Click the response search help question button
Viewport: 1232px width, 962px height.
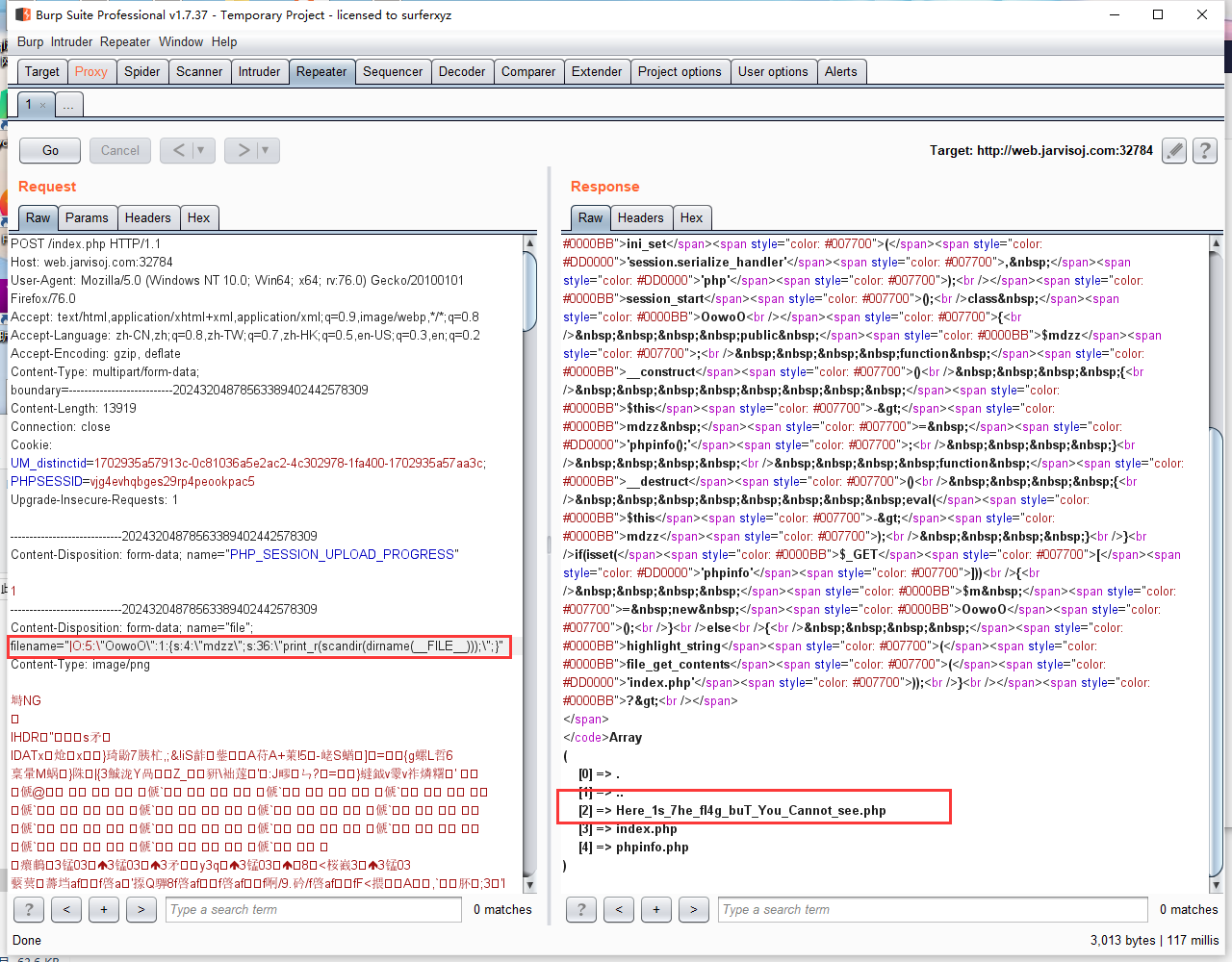point(581,909)
